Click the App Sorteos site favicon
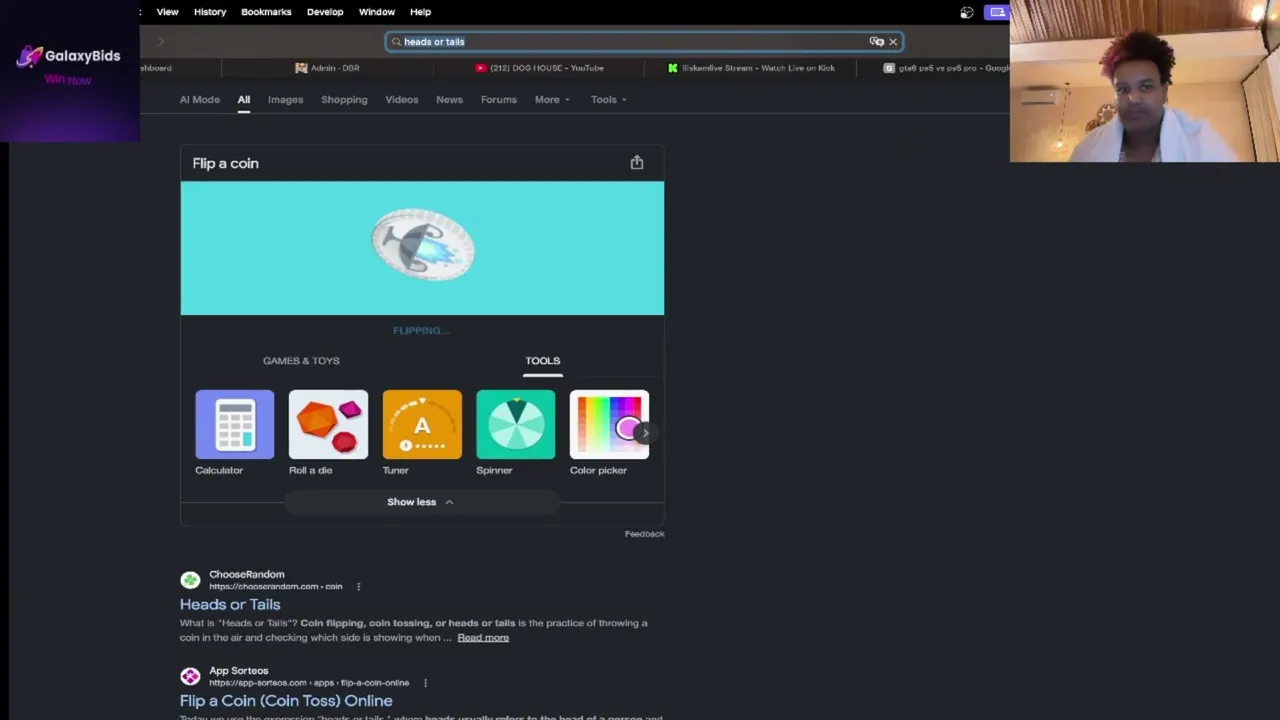This screenshot has width=1280, height=720. click(190, 677)
